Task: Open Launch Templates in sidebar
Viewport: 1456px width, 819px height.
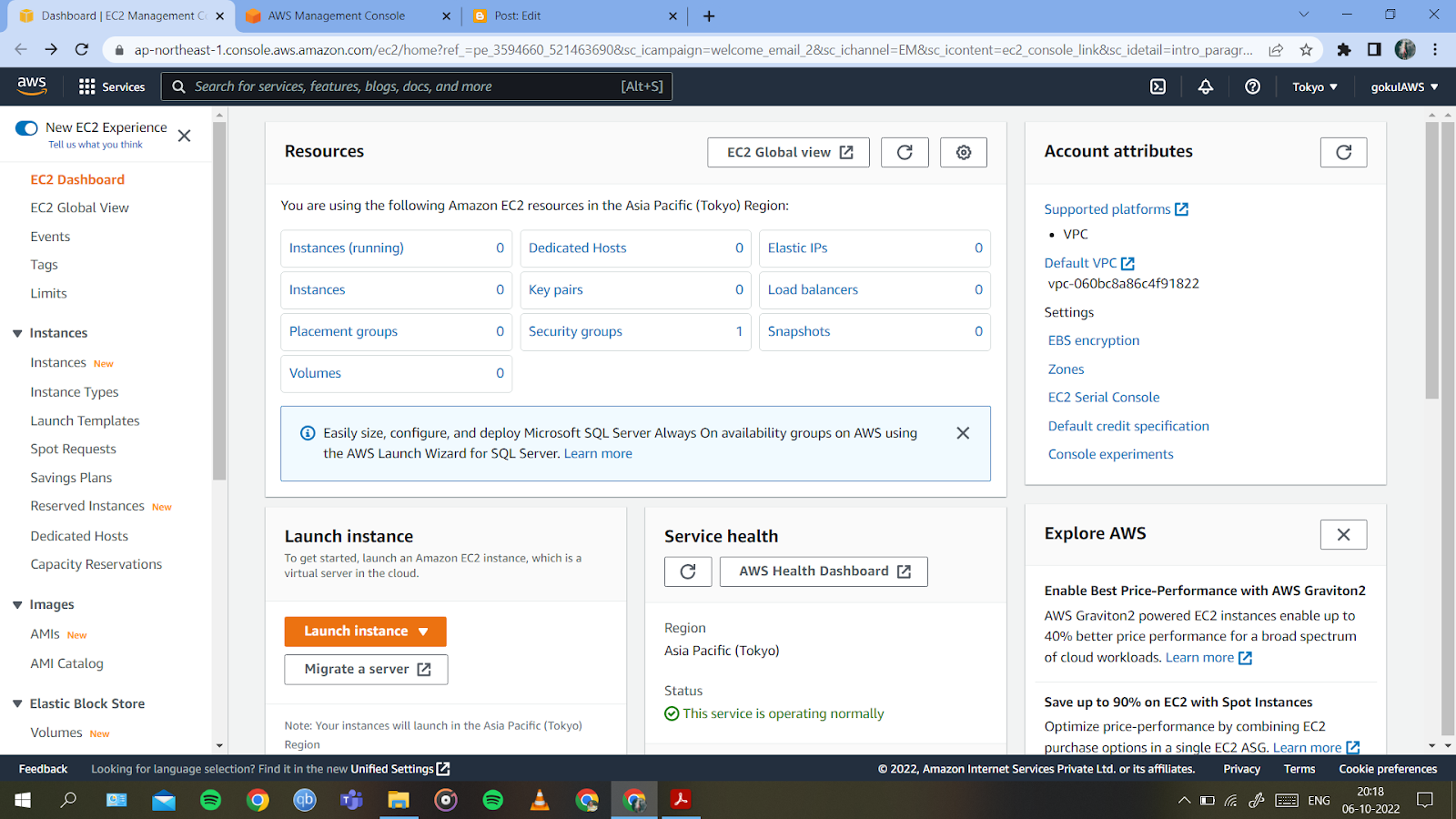Action: [85, 420]
